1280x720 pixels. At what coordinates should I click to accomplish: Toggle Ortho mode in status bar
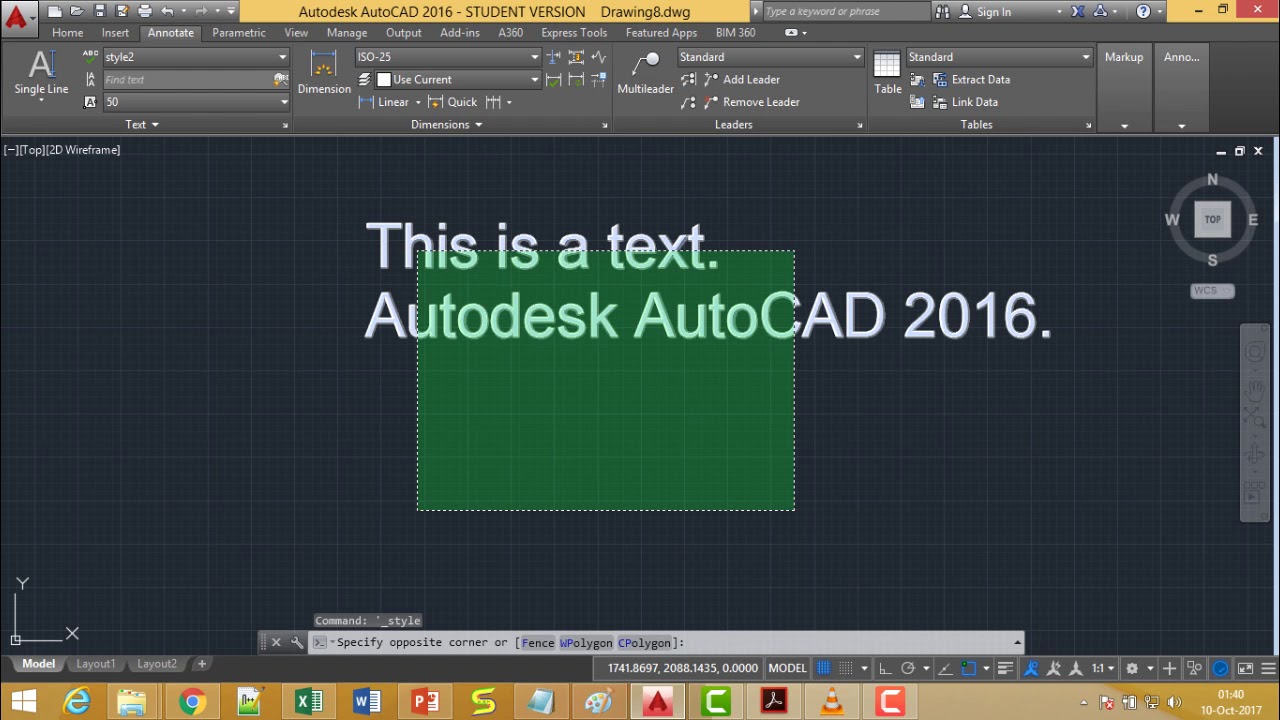(x=885, y=668)
